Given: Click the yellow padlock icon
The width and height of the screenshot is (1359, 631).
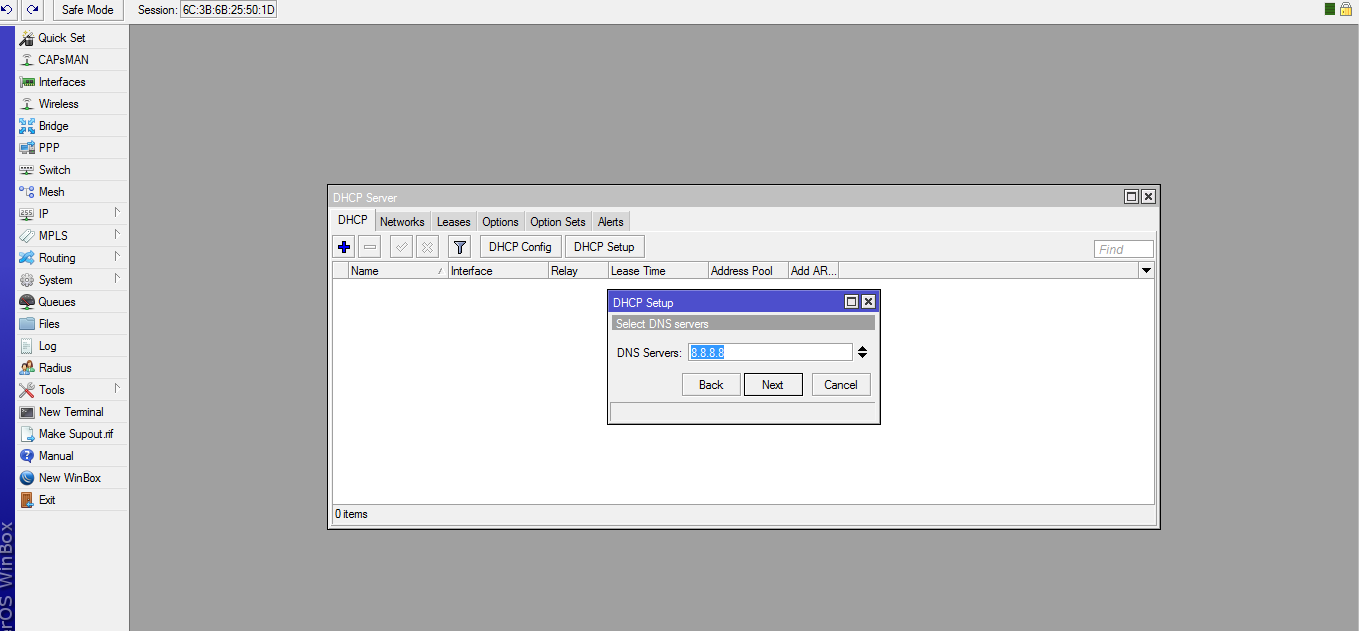Looking at the screenshot, I should [1345, 8].
